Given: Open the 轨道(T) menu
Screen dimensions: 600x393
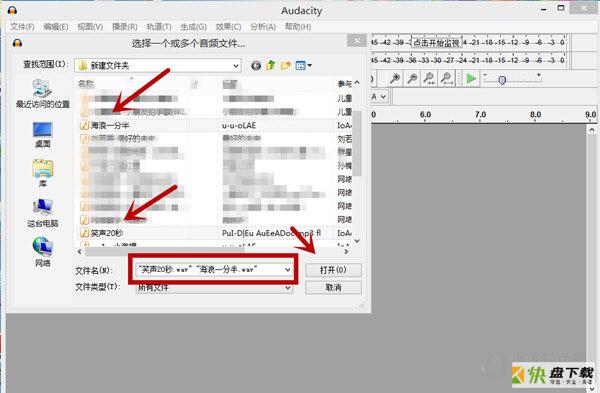Looking at the screenshot, I should (x=159, y=27).
